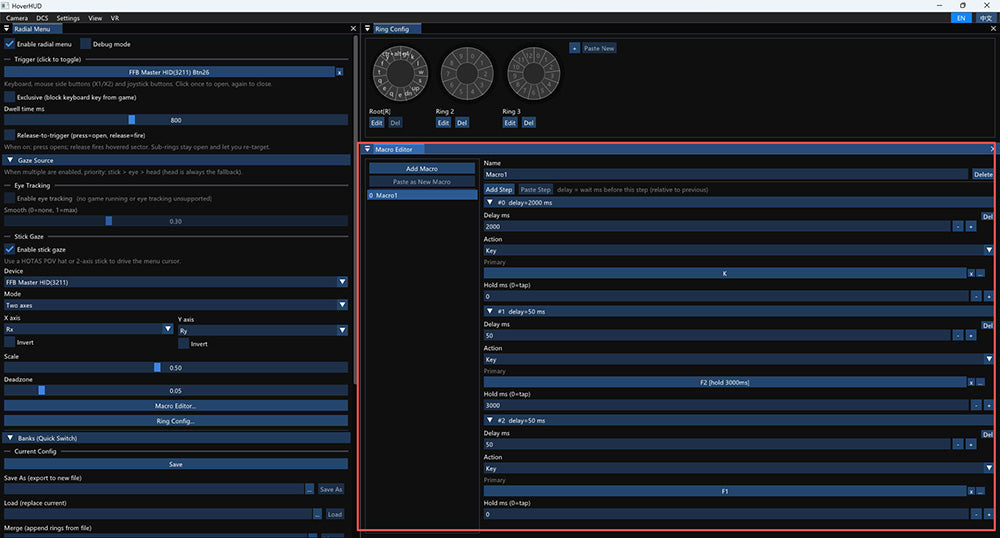Toggle Enable stick gaze checkbox

(10, 249)
